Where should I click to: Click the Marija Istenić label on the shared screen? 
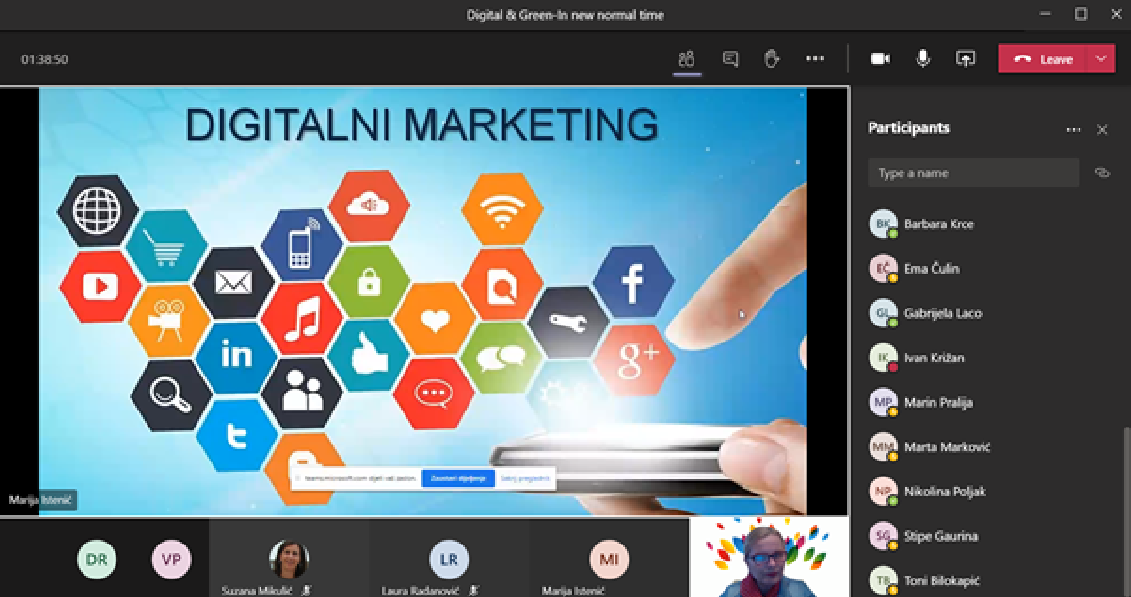pyautogui.click(x=40, y=500)
